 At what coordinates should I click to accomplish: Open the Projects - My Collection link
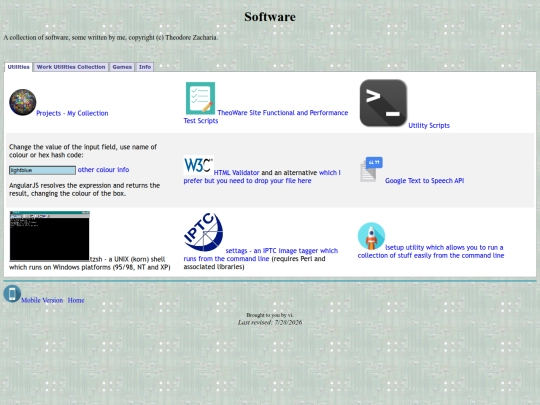coord(72,113)
